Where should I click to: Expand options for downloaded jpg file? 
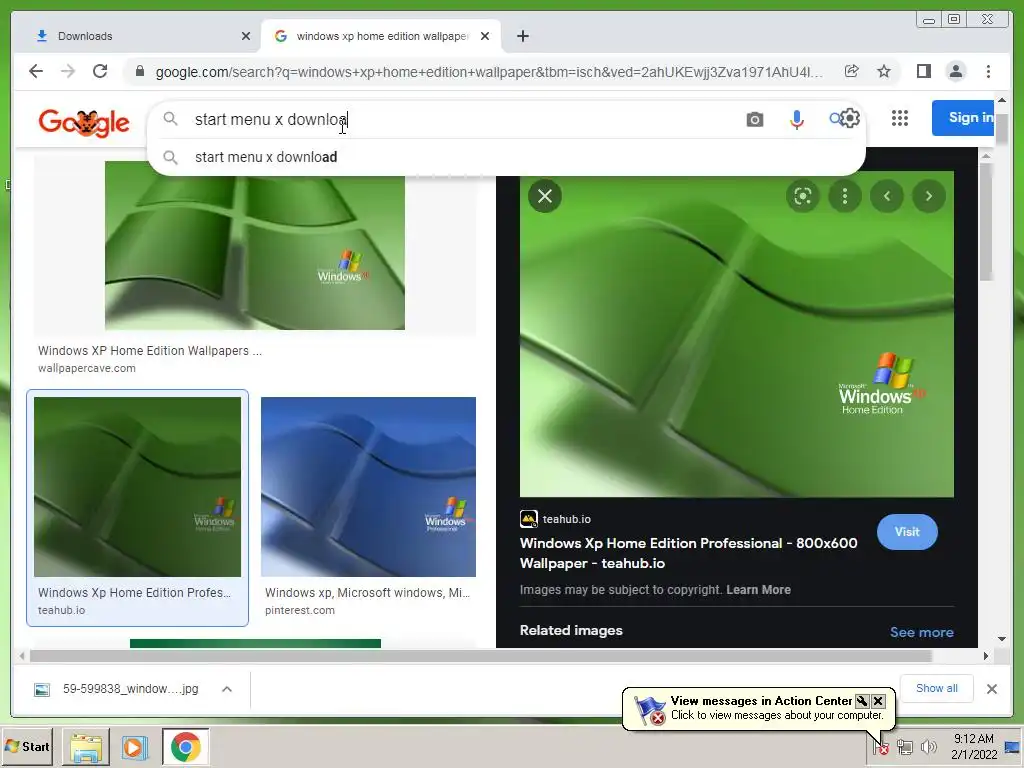point(227,689)
